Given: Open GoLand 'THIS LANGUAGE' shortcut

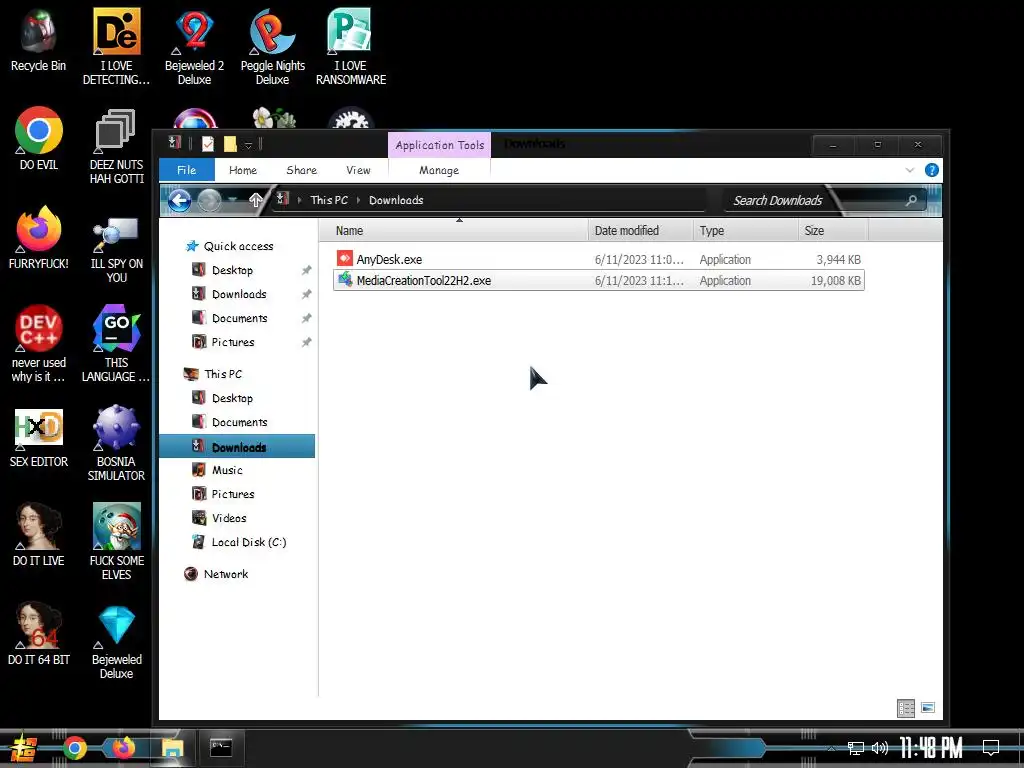Looking at the screenshot, I should pyautogui.click(x=116, y=344).
